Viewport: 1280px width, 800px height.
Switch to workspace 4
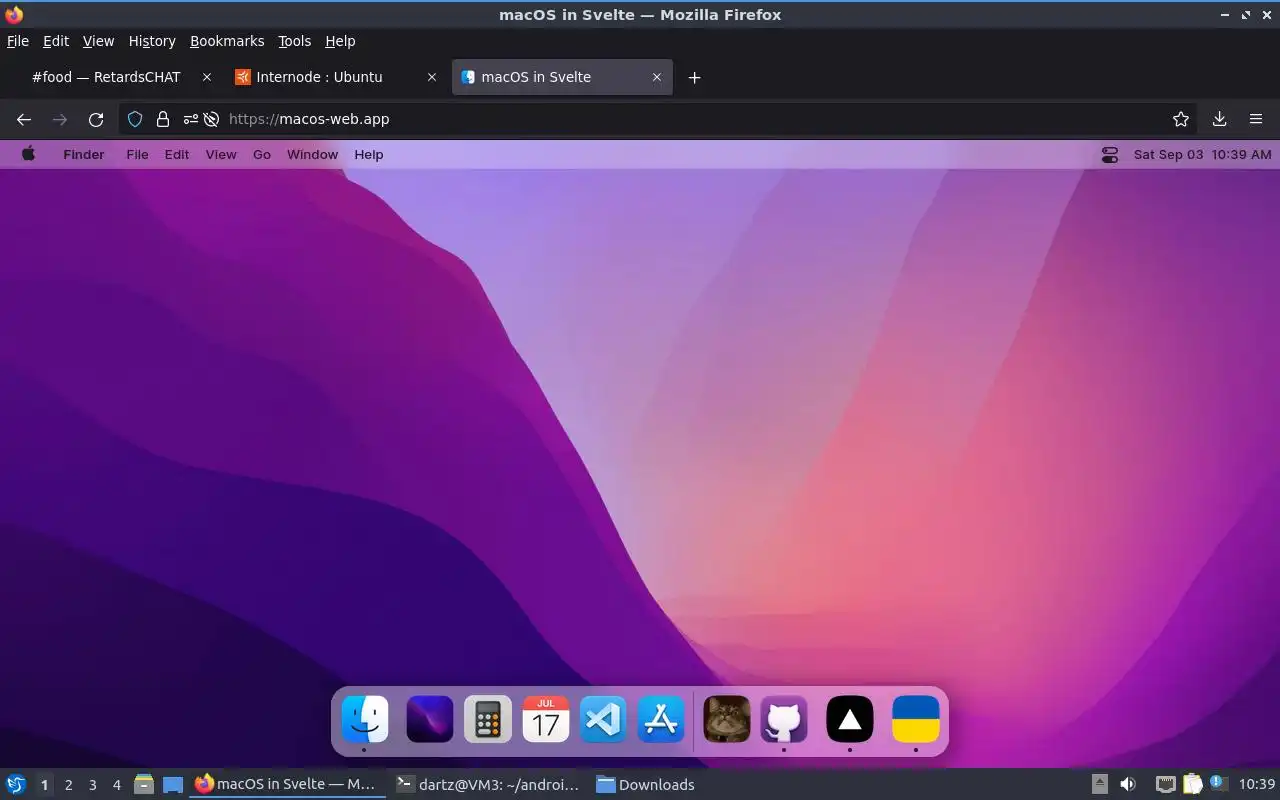[x=117, y=785]
